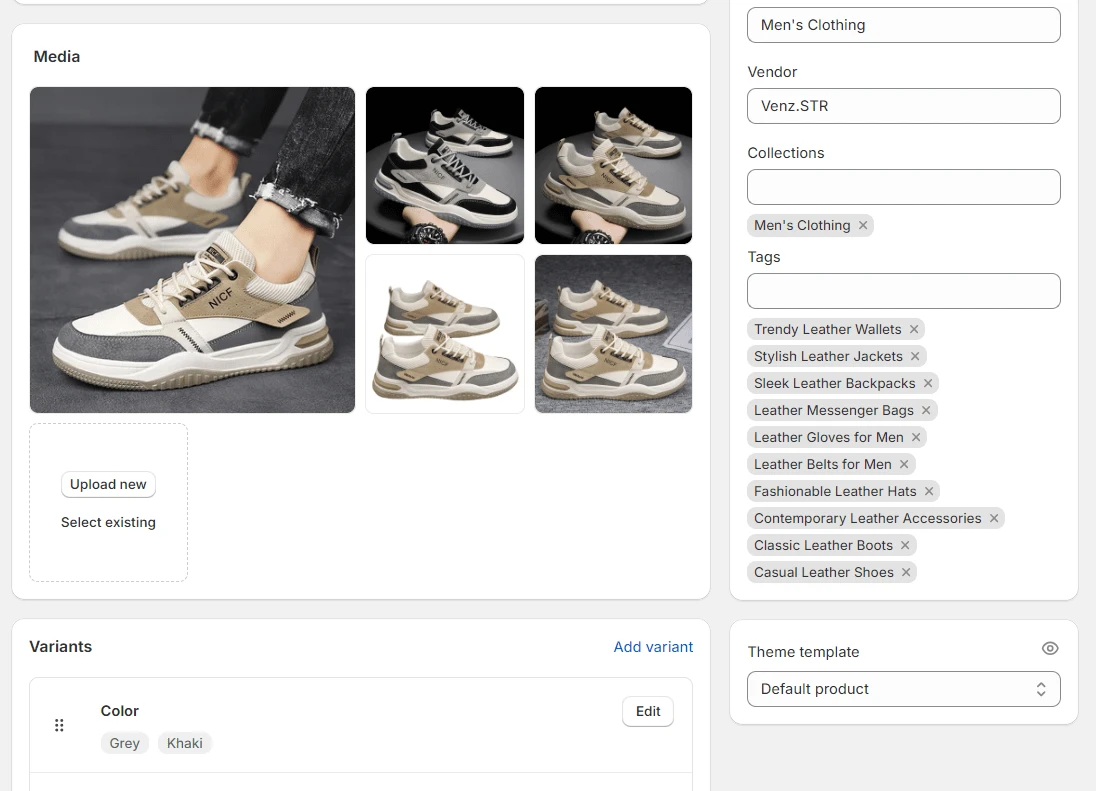The height and width of the screenshot is (791, 1096).
Task: Click the Add variant link
Action: point(653,647)
